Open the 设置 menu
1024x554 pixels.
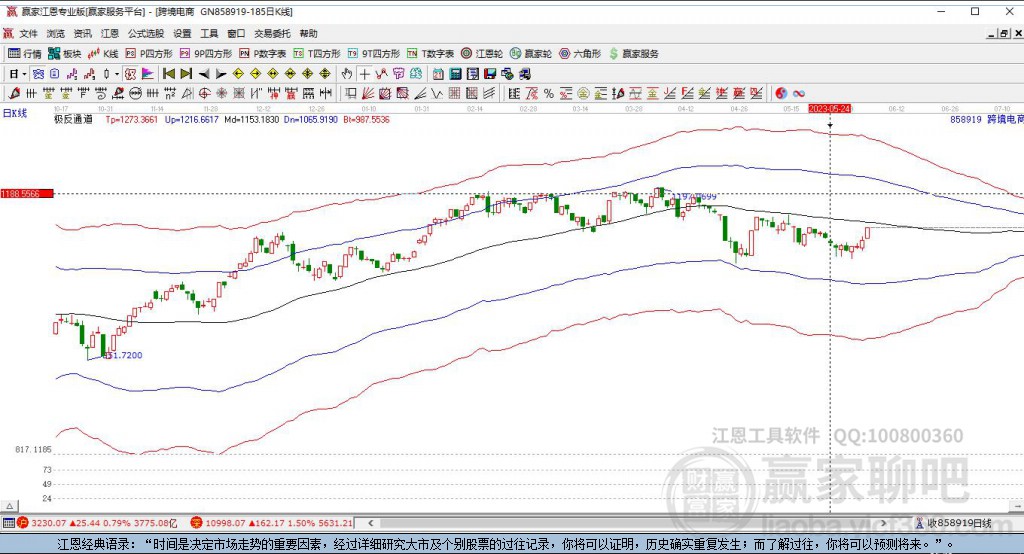(x=182, y=33)
